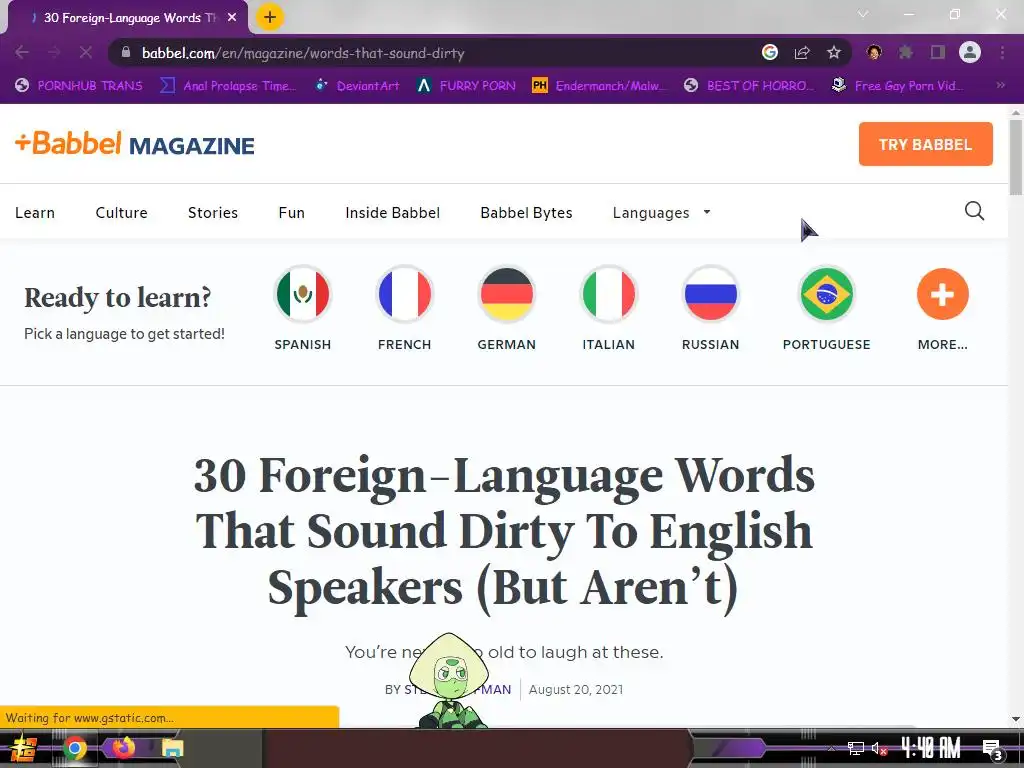This screenshot has height=768, width=1024.
Task: Open the BEST OF HORRO... bookmark
Action: click(749, 86)
